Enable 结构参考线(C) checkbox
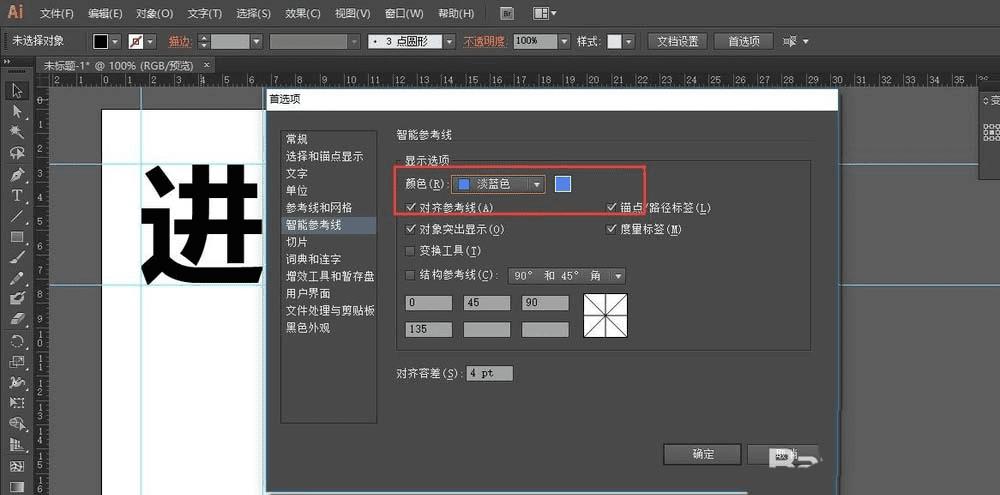1000x495 pixels. tap(410, 276)
